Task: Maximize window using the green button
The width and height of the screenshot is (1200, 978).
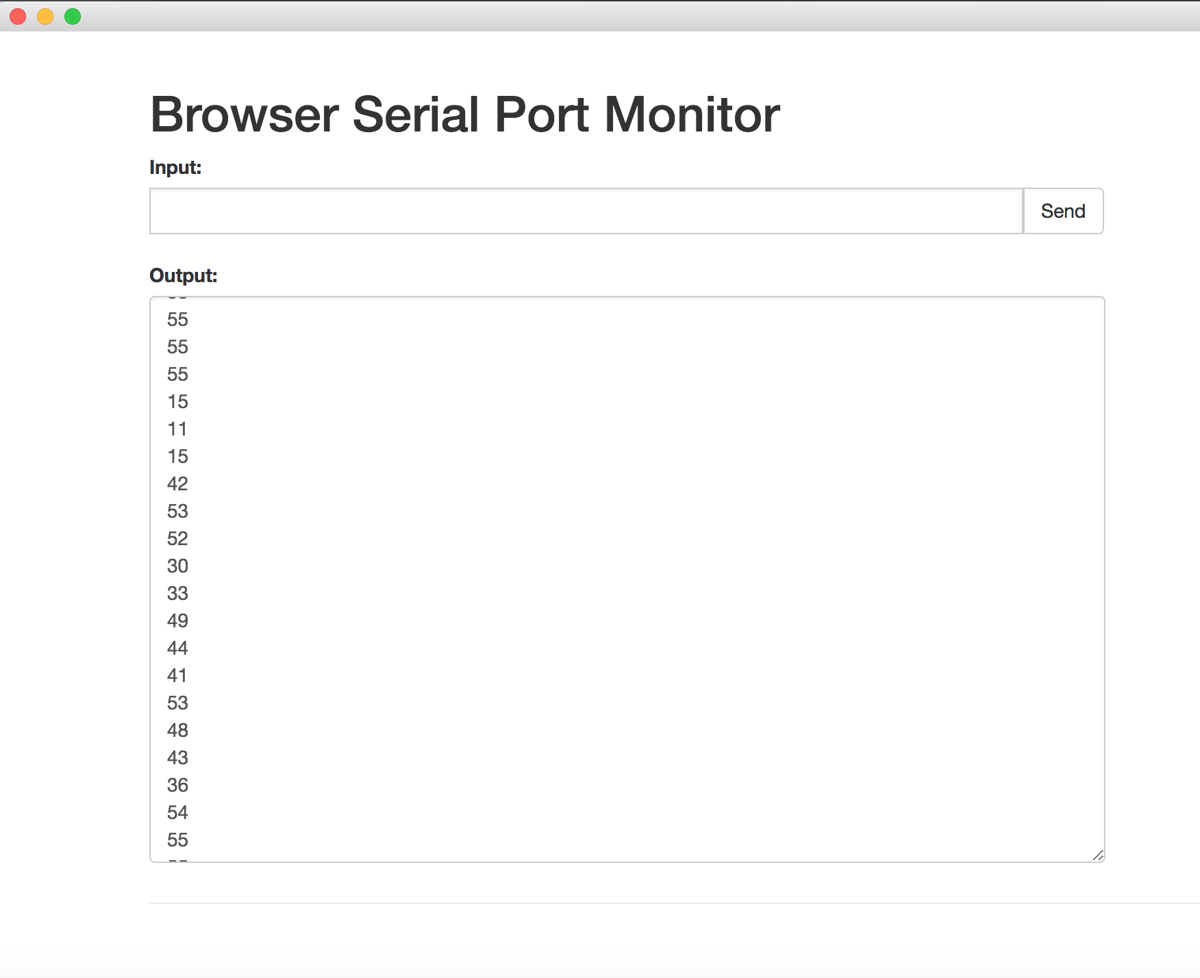Action: [x=73, y=17]
